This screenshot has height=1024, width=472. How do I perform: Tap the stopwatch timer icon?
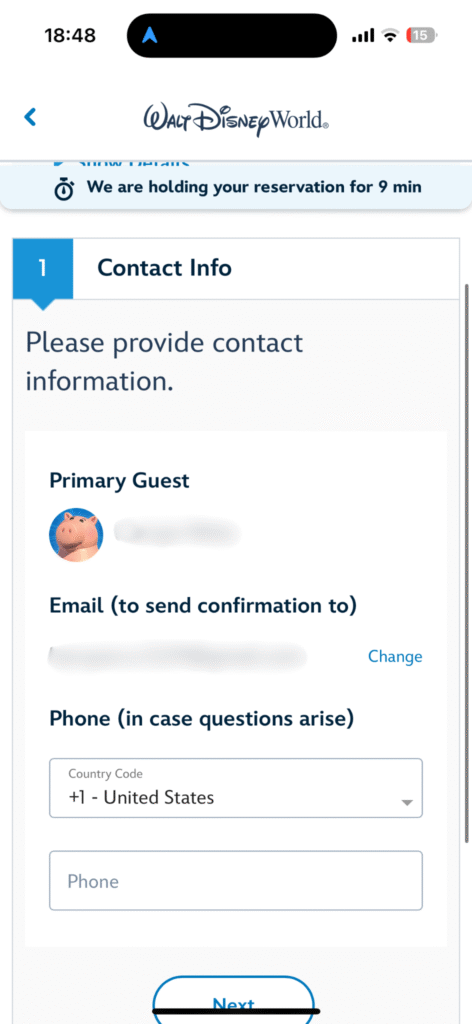[x=63, y=189]
